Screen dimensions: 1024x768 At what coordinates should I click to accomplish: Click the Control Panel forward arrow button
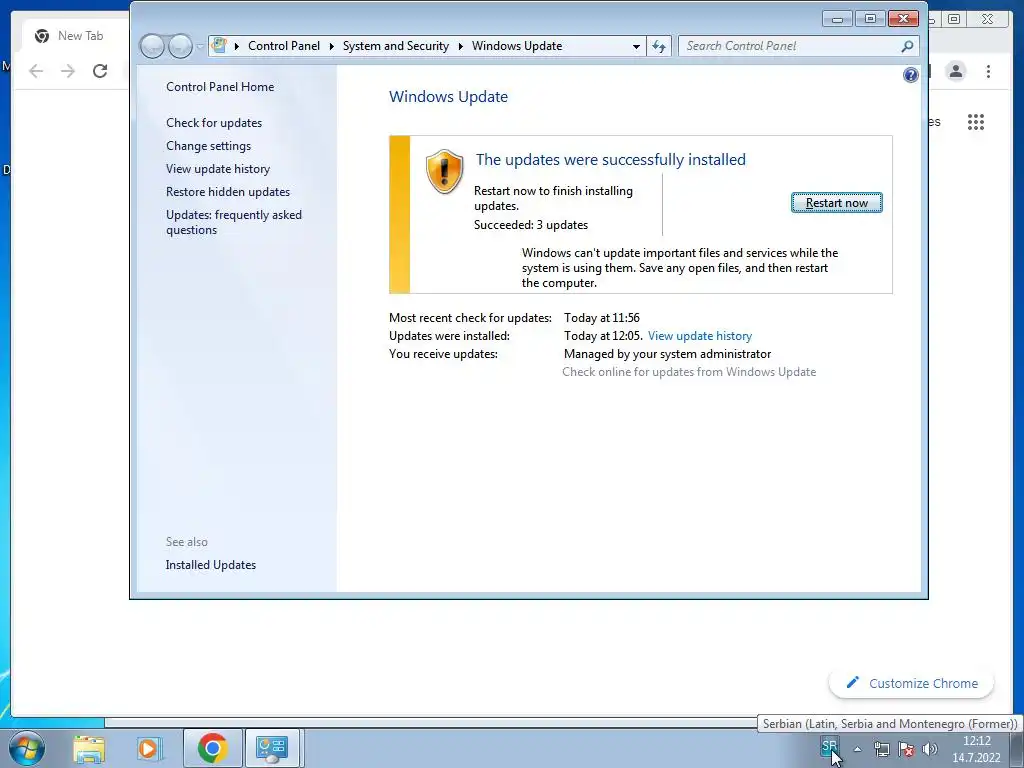[180, 46]
